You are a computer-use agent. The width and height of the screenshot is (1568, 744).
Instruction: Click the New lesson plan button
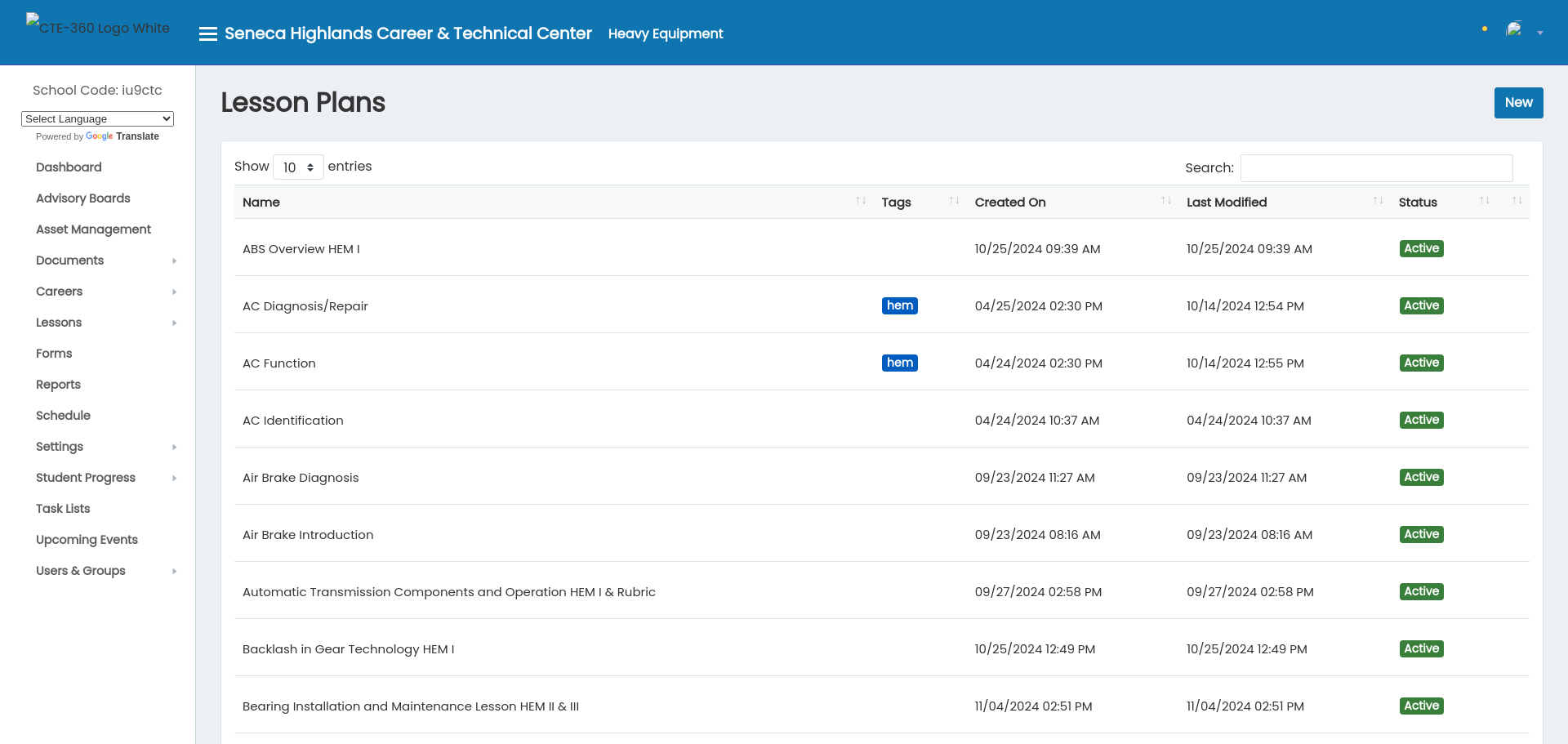point(1518,103)
